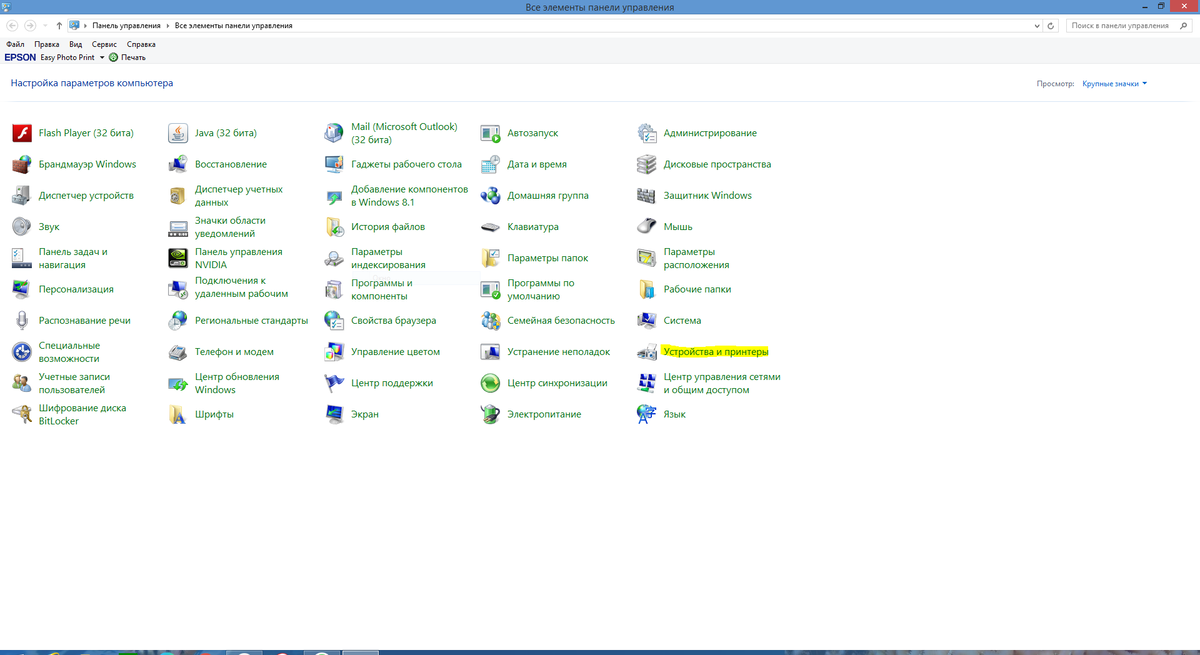The height and width of the screenshot is (655, 1200).
Task: Open the Клавиатура icon
Action: [x=490, y=227]
